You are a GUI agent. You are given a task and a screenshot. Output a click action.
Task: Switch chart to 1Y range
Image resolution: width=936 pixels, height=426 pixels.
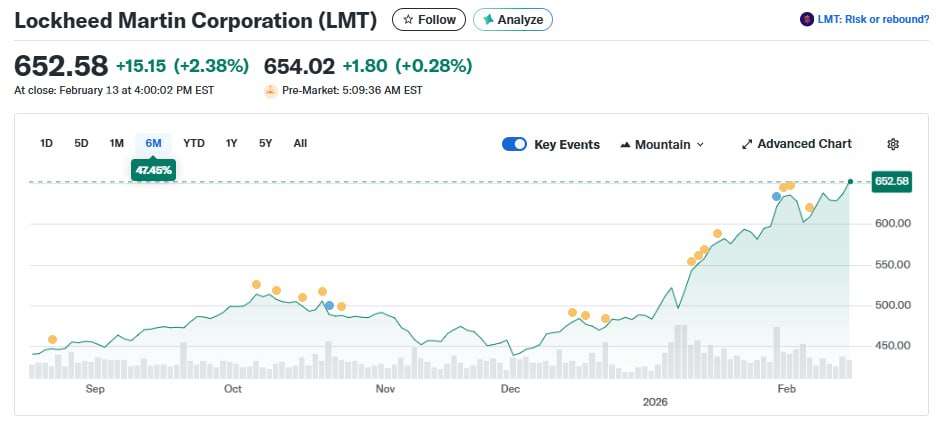(231, 143)
